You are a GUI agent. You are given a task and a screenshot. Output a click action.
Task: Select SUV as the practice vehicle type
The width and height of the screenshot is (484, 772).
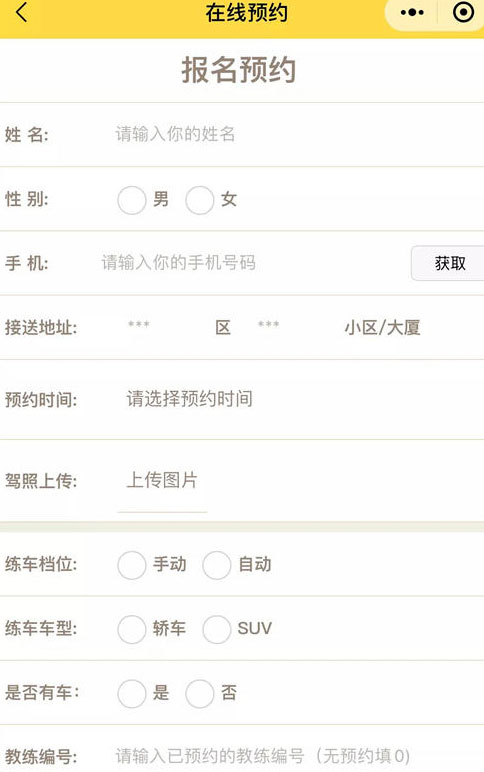pos(216,629)
